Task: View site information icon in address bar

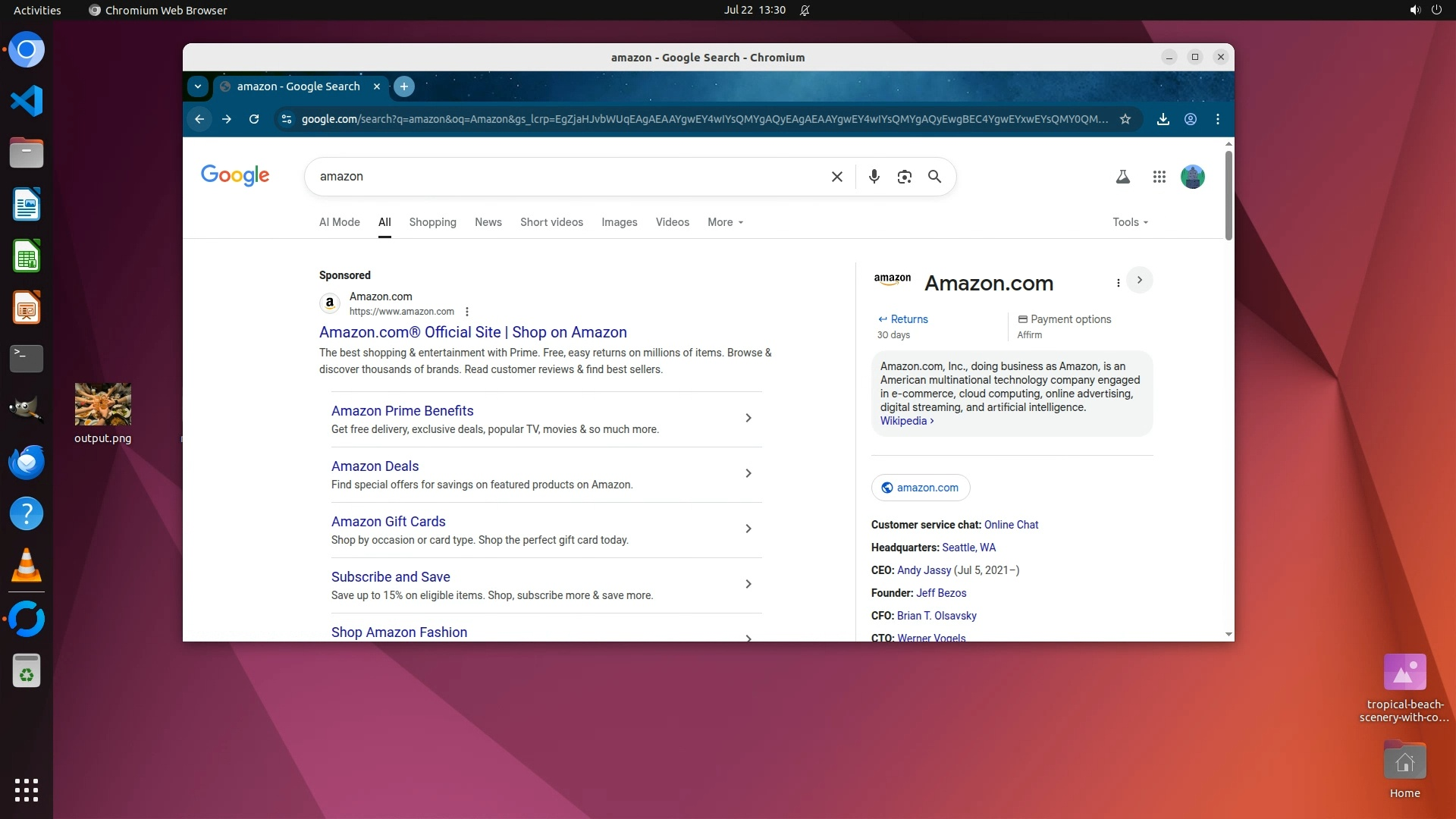Action: pos(286,119)
